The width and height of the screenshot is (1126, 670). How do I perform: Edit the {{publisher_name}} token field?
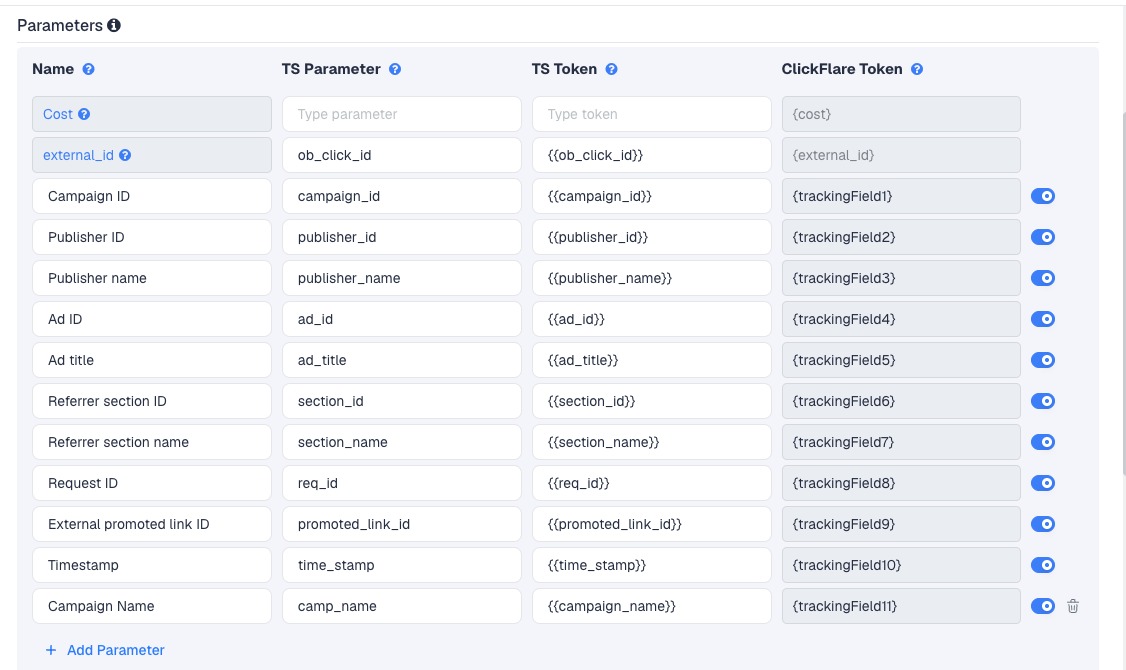click(651, 278)
